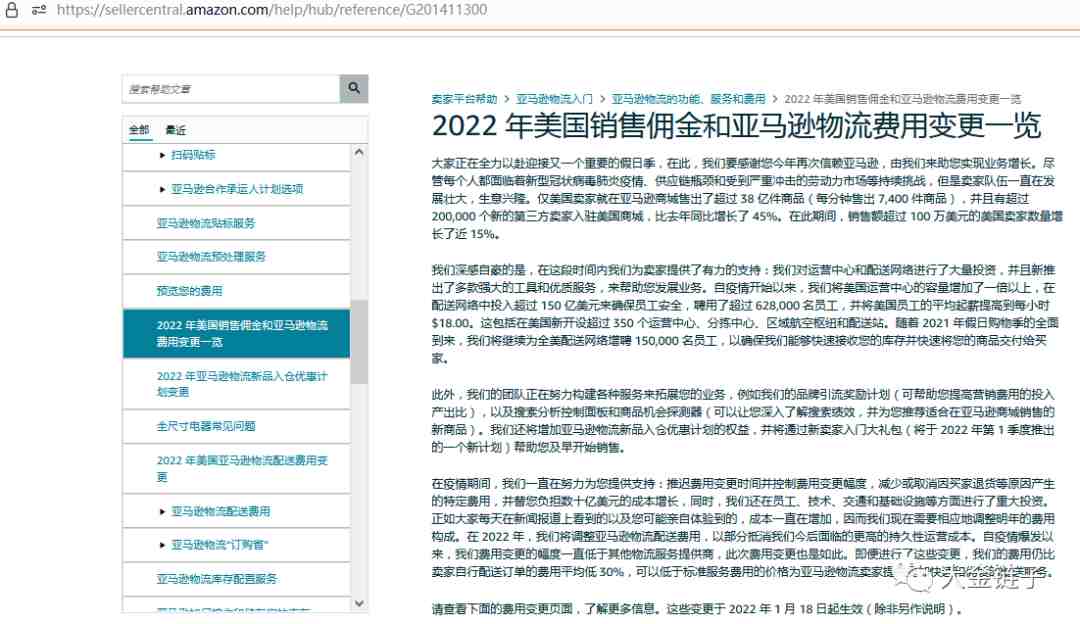Screen dimensions: 1080x624
Task: Open 扫码贴标 help article
Action: 193,155
